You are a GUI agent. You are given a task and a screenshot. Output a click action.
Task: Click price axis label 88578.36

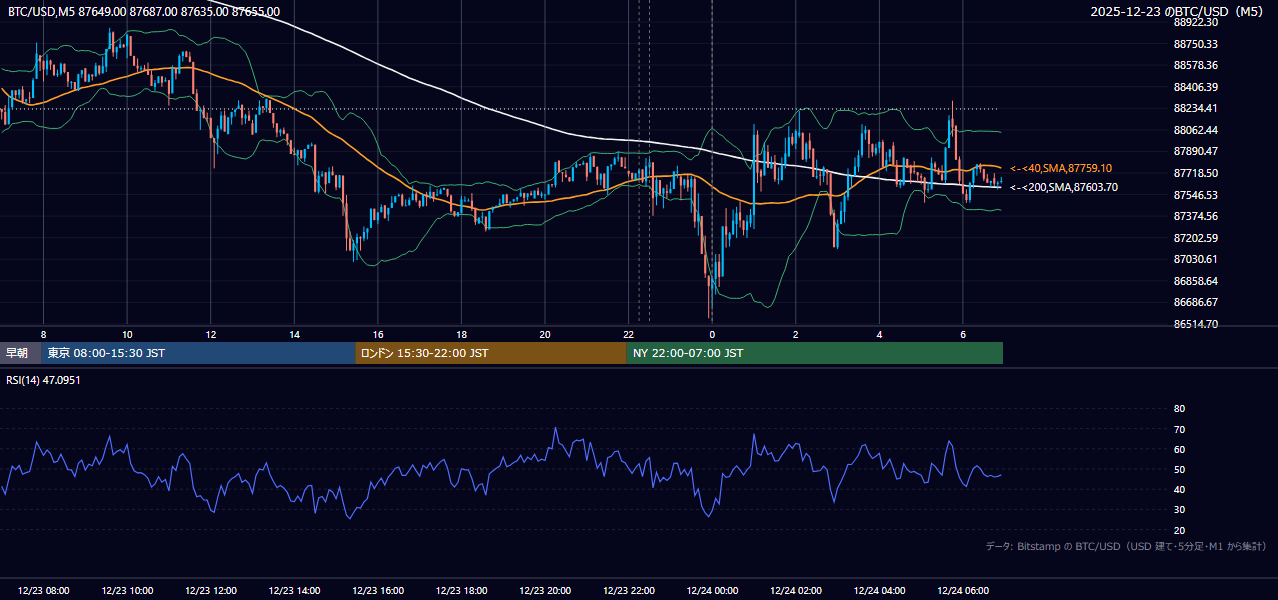1196,65
